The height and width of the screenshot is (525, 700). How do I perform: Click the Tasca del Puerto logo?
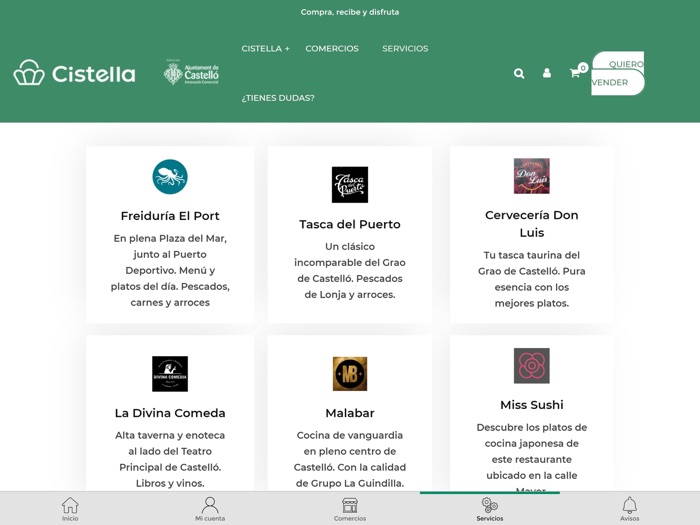(350, 185)
